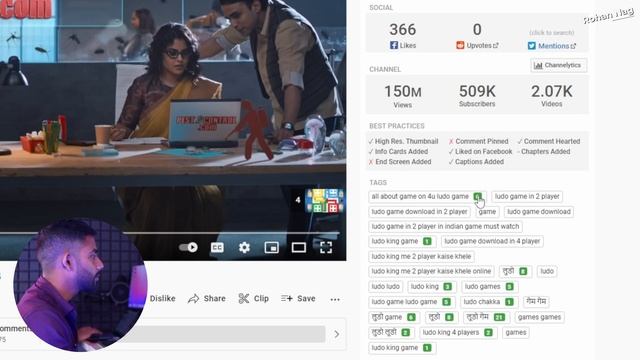Click 'Captions Added' best practice item
Screen dimensions: 640x360
[476, 162]
